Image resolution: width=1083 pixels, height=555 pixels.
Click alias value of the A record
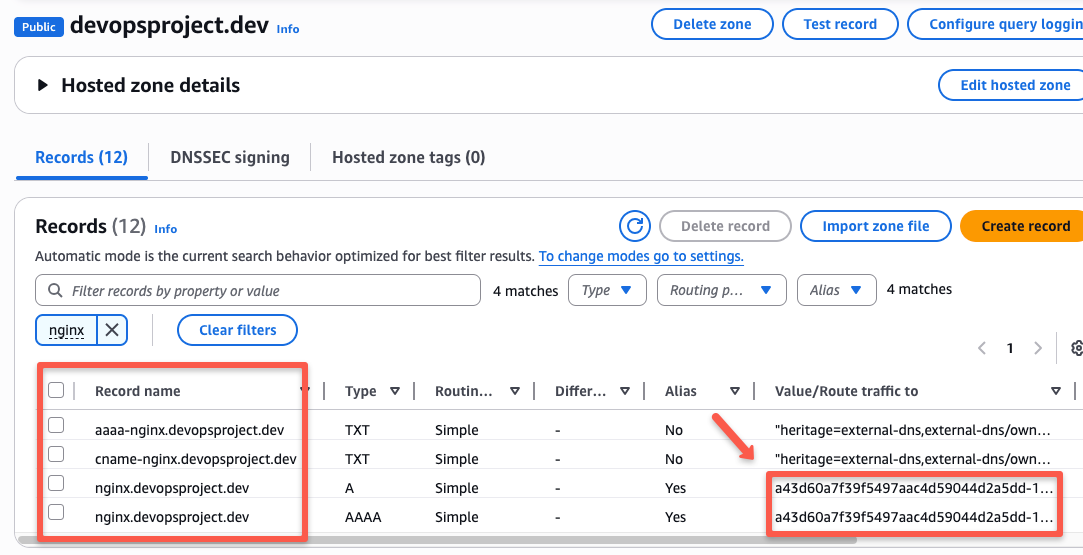pos(913,488)
